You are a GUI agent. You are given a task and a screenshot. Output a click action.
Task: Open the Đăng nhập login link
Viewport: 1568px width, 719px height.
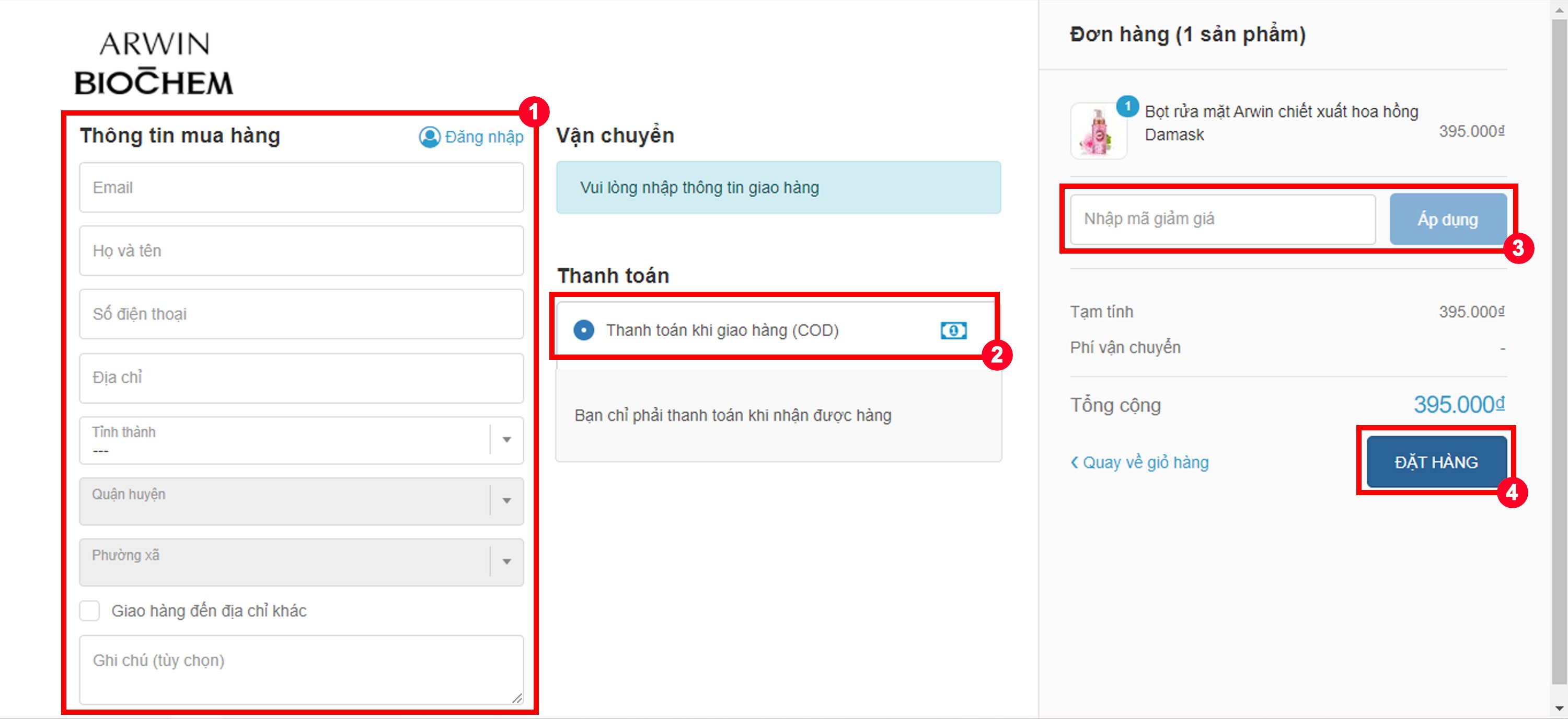pos(484,137)
